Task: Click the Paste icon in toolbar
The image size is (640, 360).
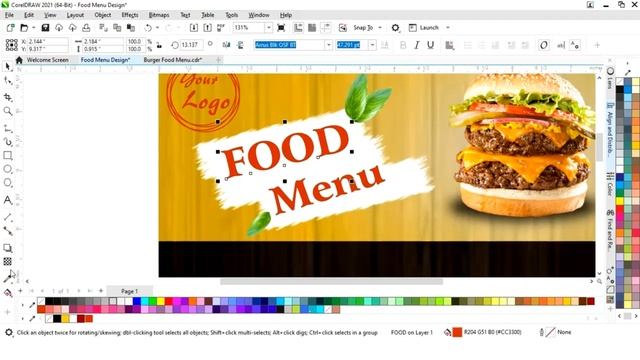Action: 131,28
